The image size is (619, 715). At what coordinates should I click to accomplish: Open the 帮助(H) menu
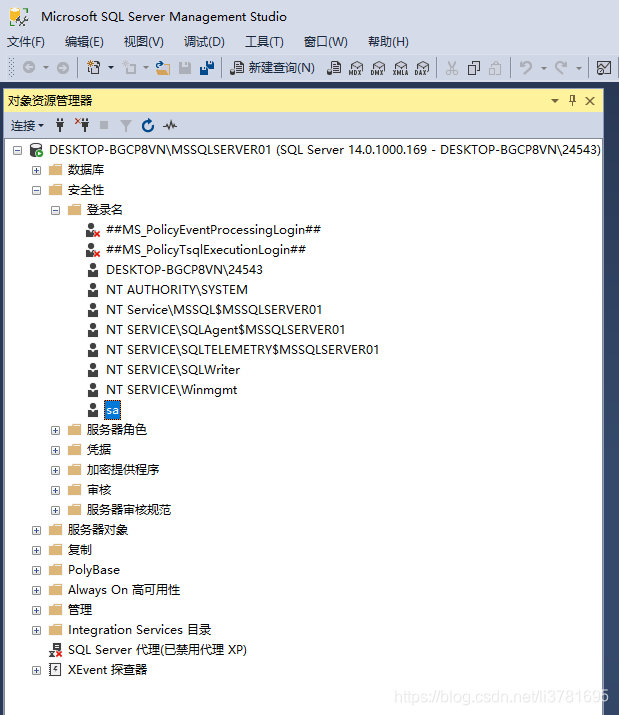[388, 42]
